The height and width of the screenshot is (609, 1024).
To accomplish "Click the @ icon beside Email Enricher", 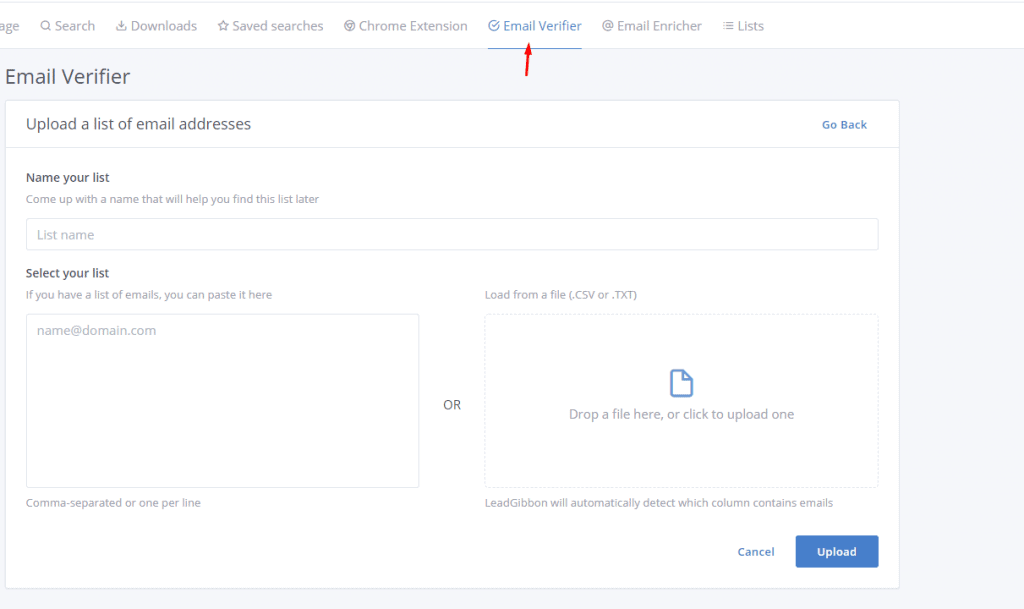I will pyautogui.click(x=608, y=26).
